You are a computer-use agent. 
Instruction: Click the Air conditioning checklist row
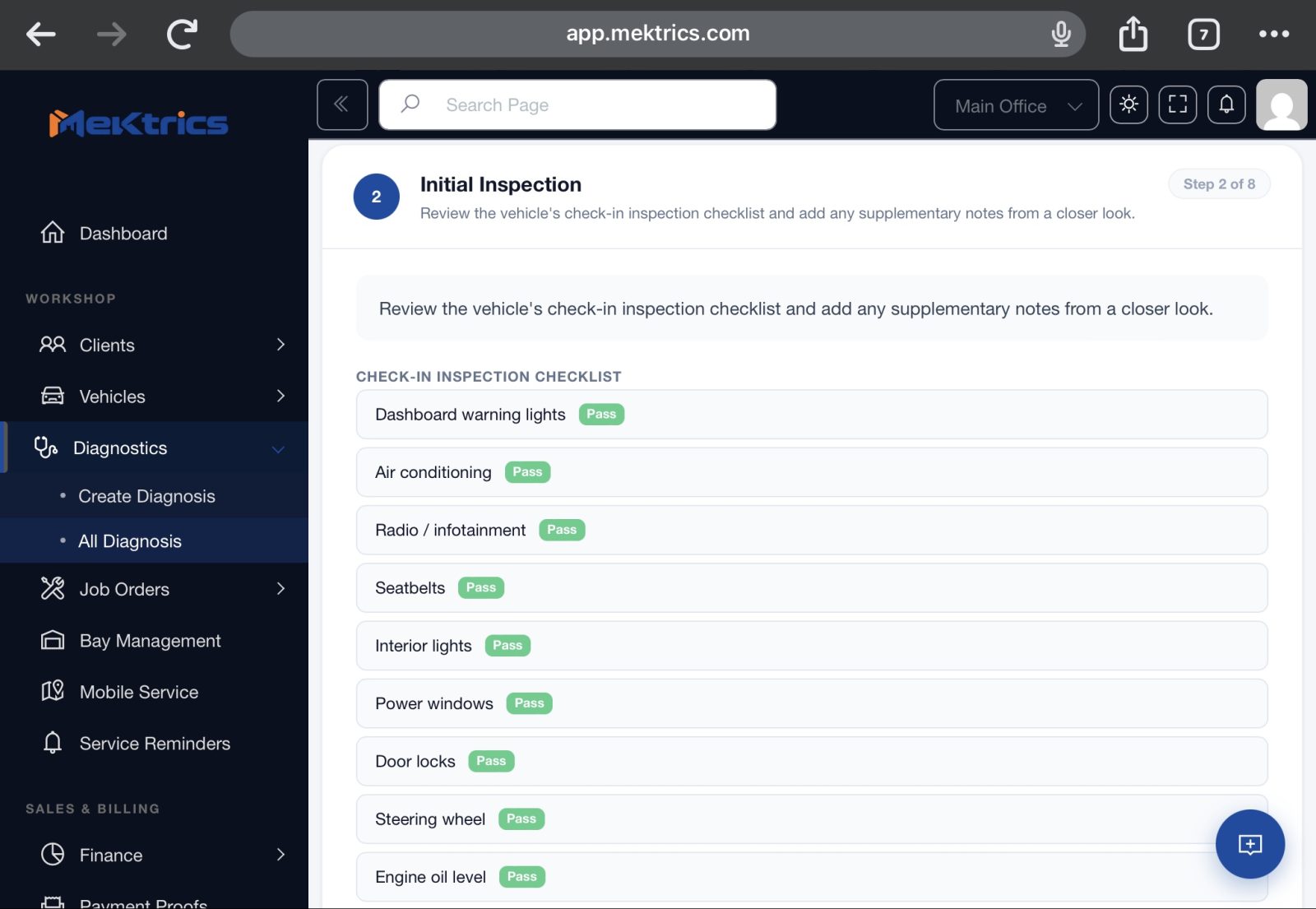coord(812,472)
